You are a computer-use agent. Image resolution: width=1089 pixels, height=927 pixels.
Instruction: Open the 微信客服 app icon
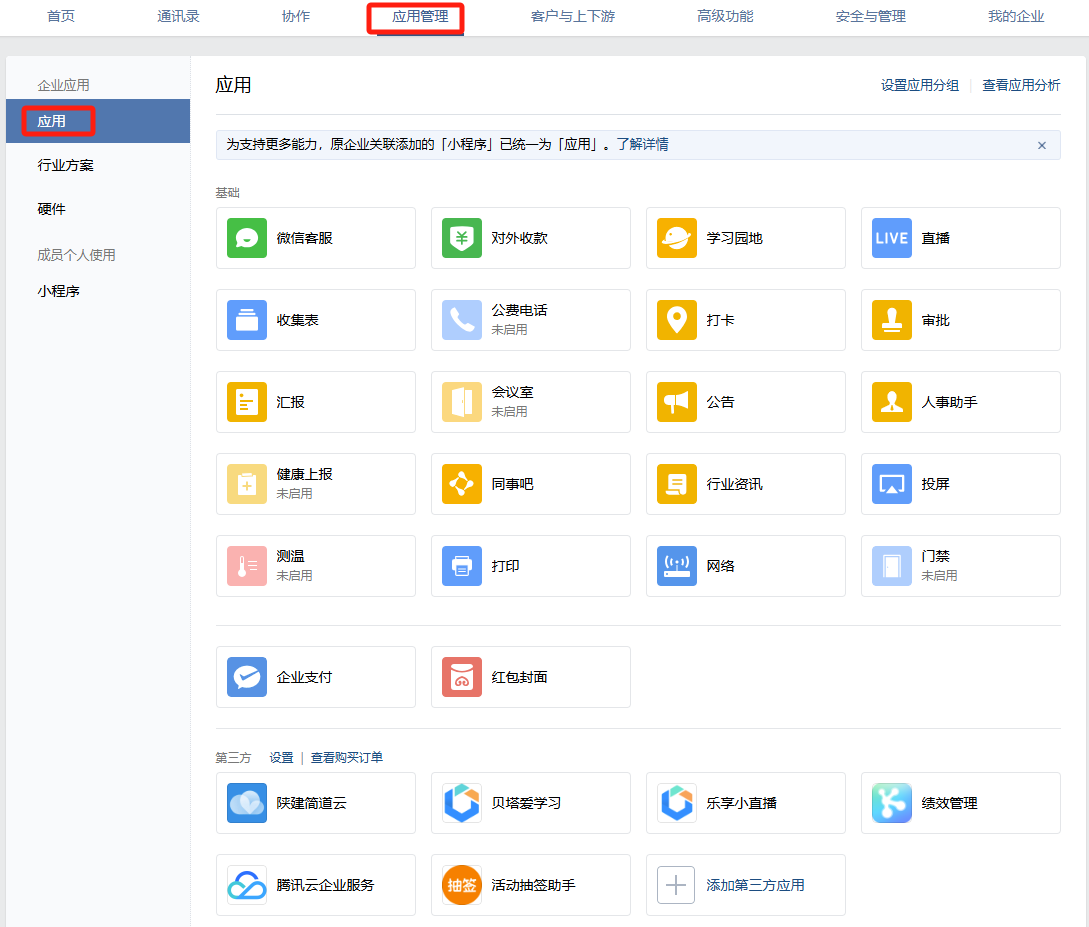pyautogui.click(x=247, y=238)
